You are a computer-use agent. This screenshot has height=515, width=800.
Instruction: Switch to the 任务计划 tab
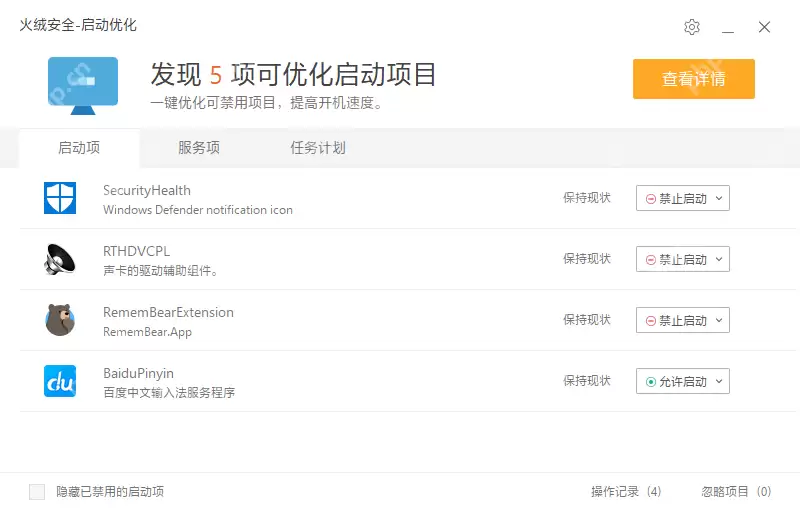pyautogui.click(x=318, y=148)
